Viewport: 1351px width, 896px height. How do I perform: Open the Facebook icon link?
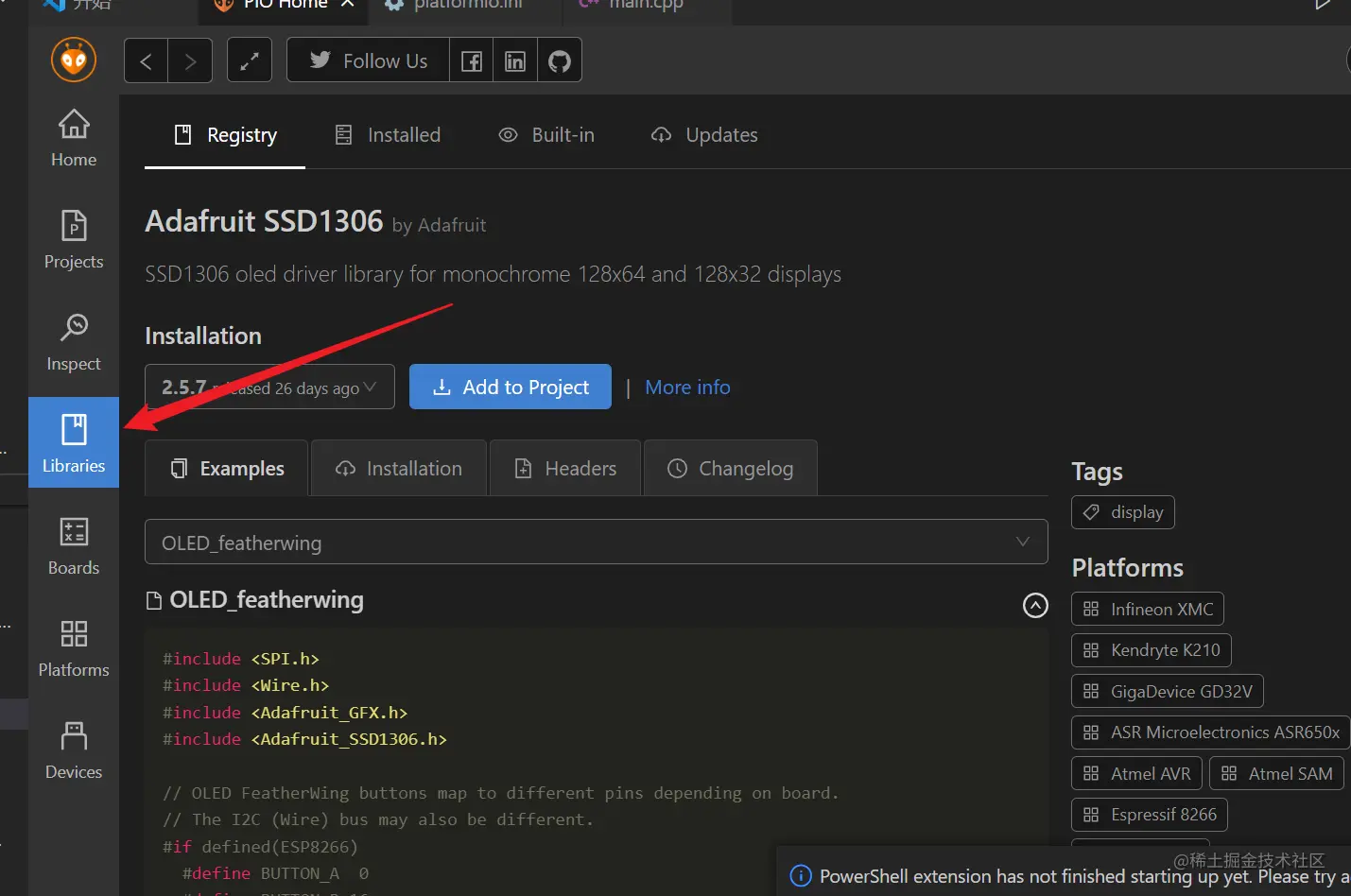tap(471, 60)
